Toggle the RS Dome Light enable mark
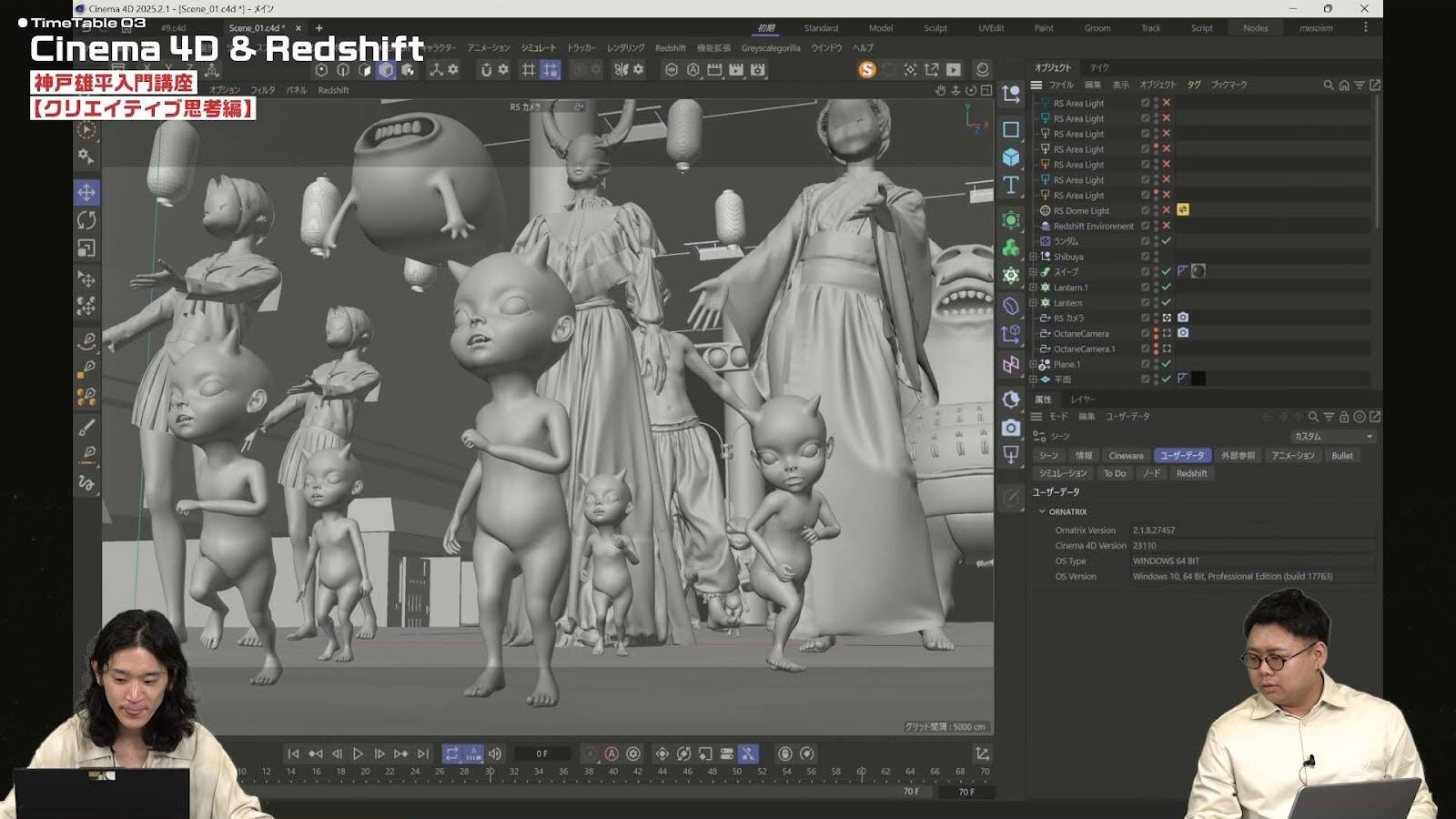1456x819 pixels. point(1167,210)
